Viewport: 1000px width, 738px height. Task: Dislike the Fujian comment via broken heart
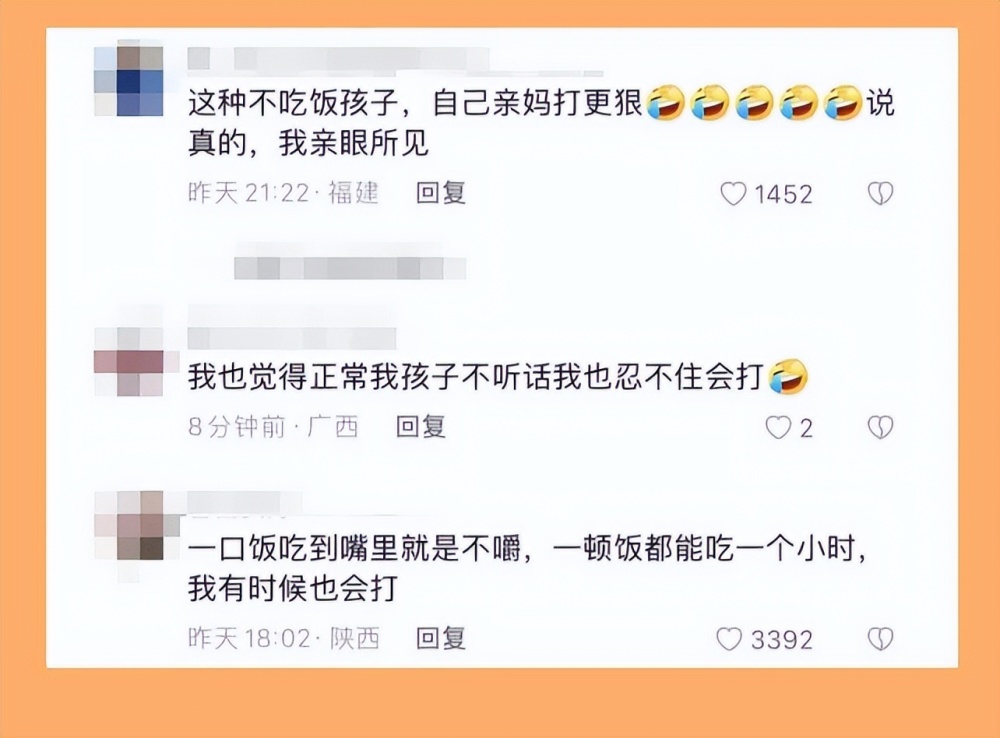pos(880,193)
